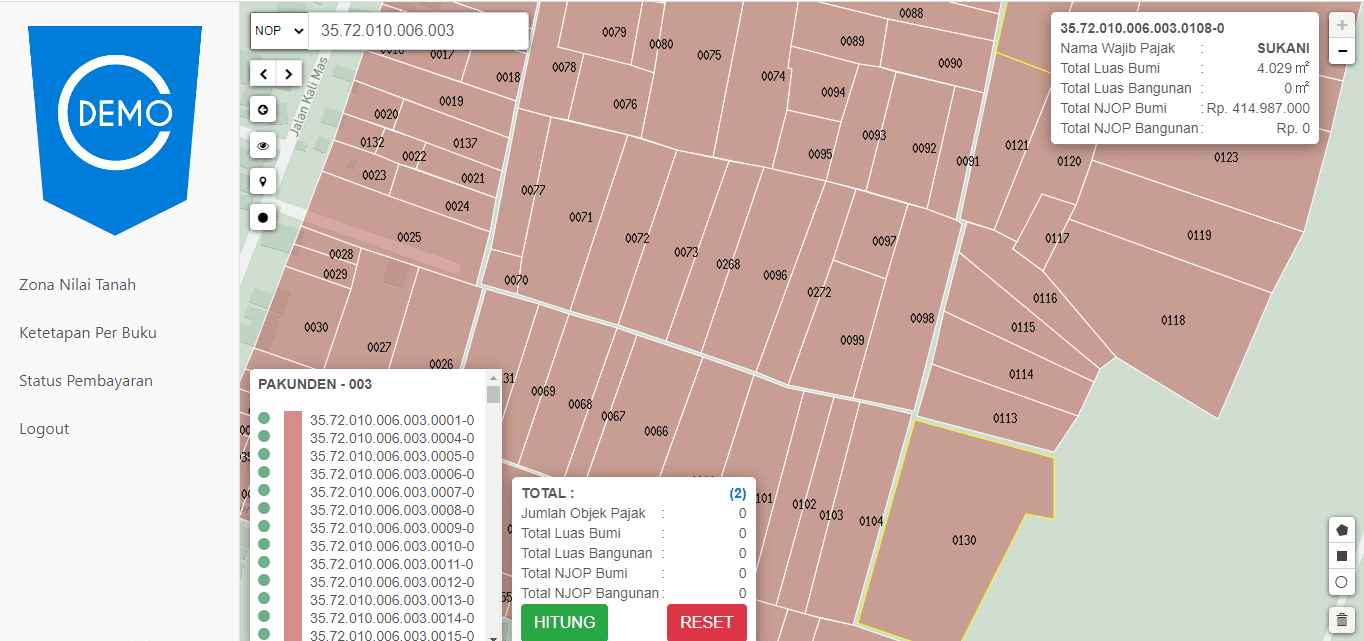Click the location pin tool

tap(262, 181)
